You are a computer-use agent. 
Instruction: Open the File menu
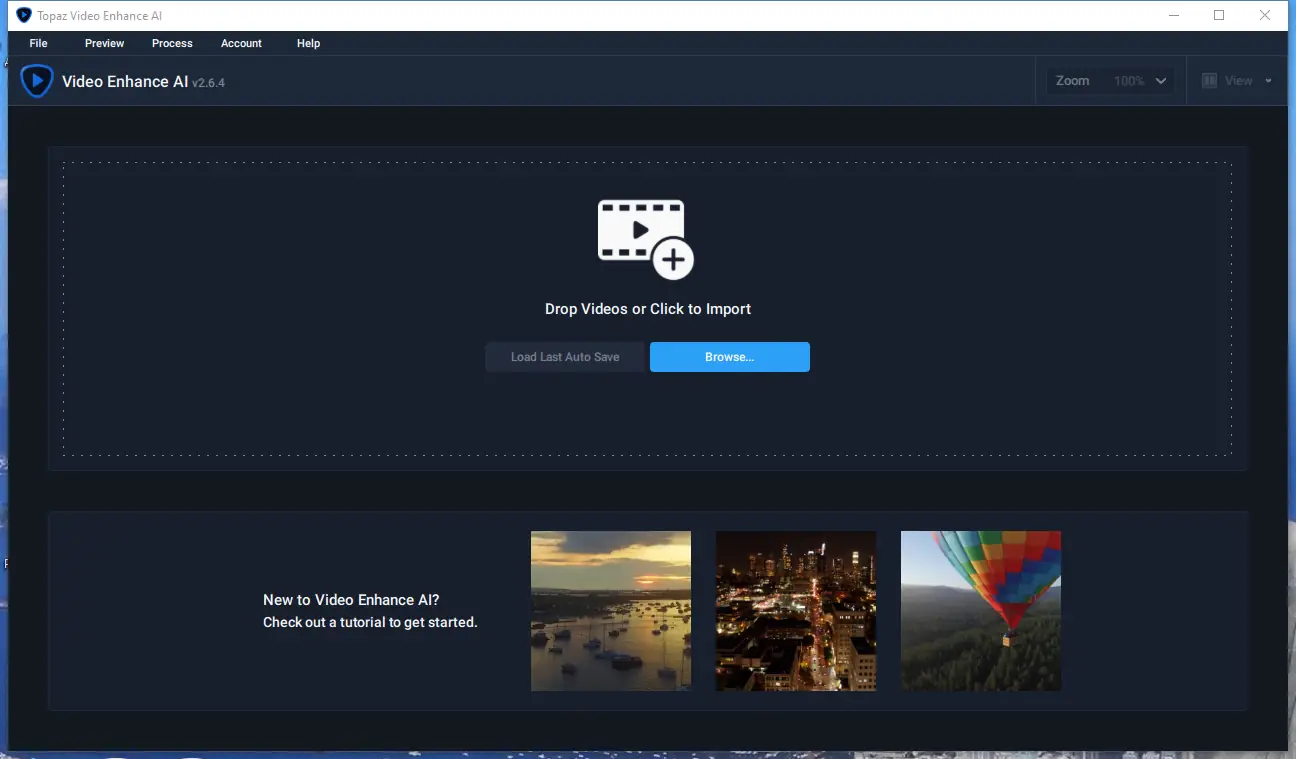38,43
